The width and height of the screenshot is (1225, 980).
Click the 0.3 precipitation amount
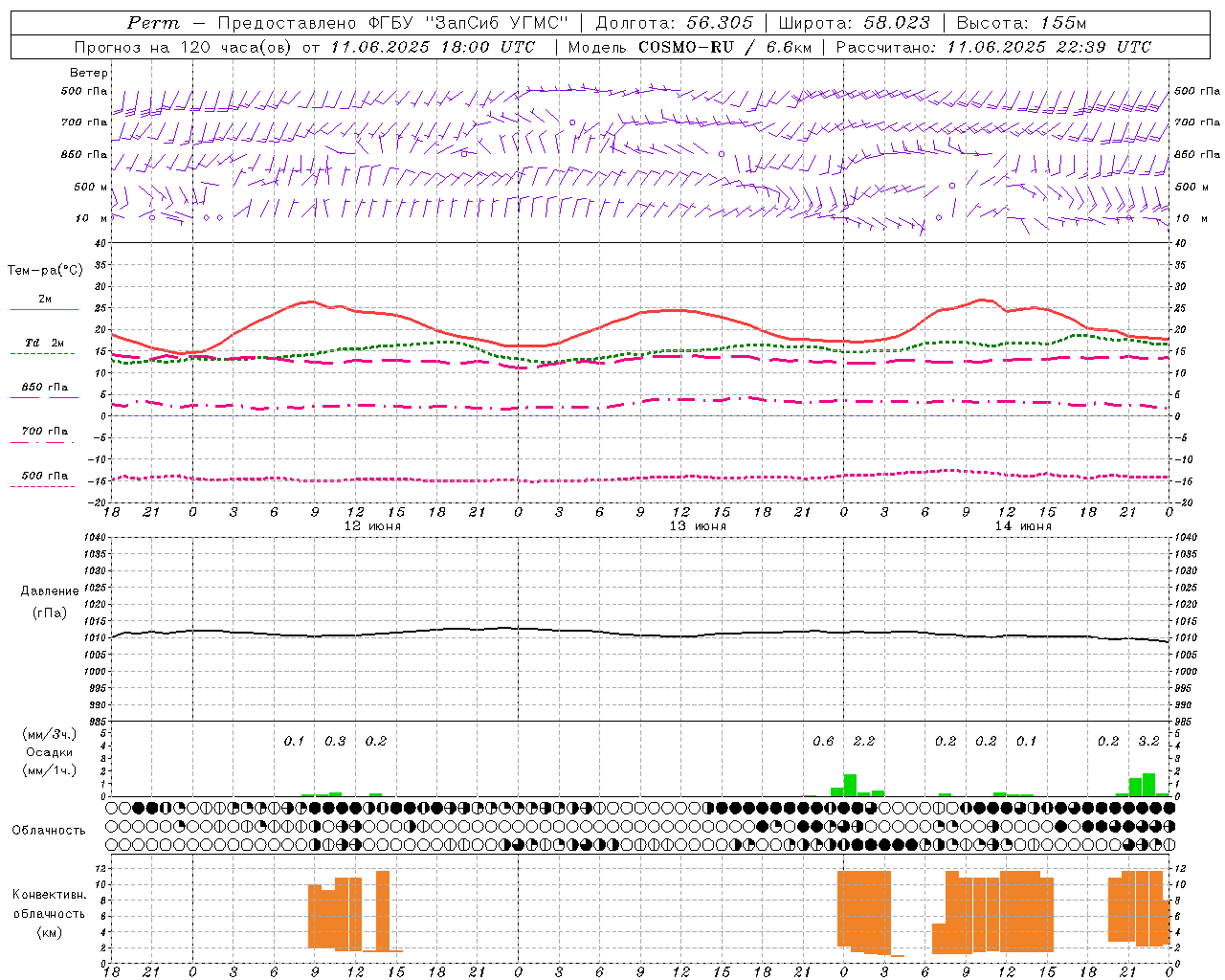tap(335, 742)
